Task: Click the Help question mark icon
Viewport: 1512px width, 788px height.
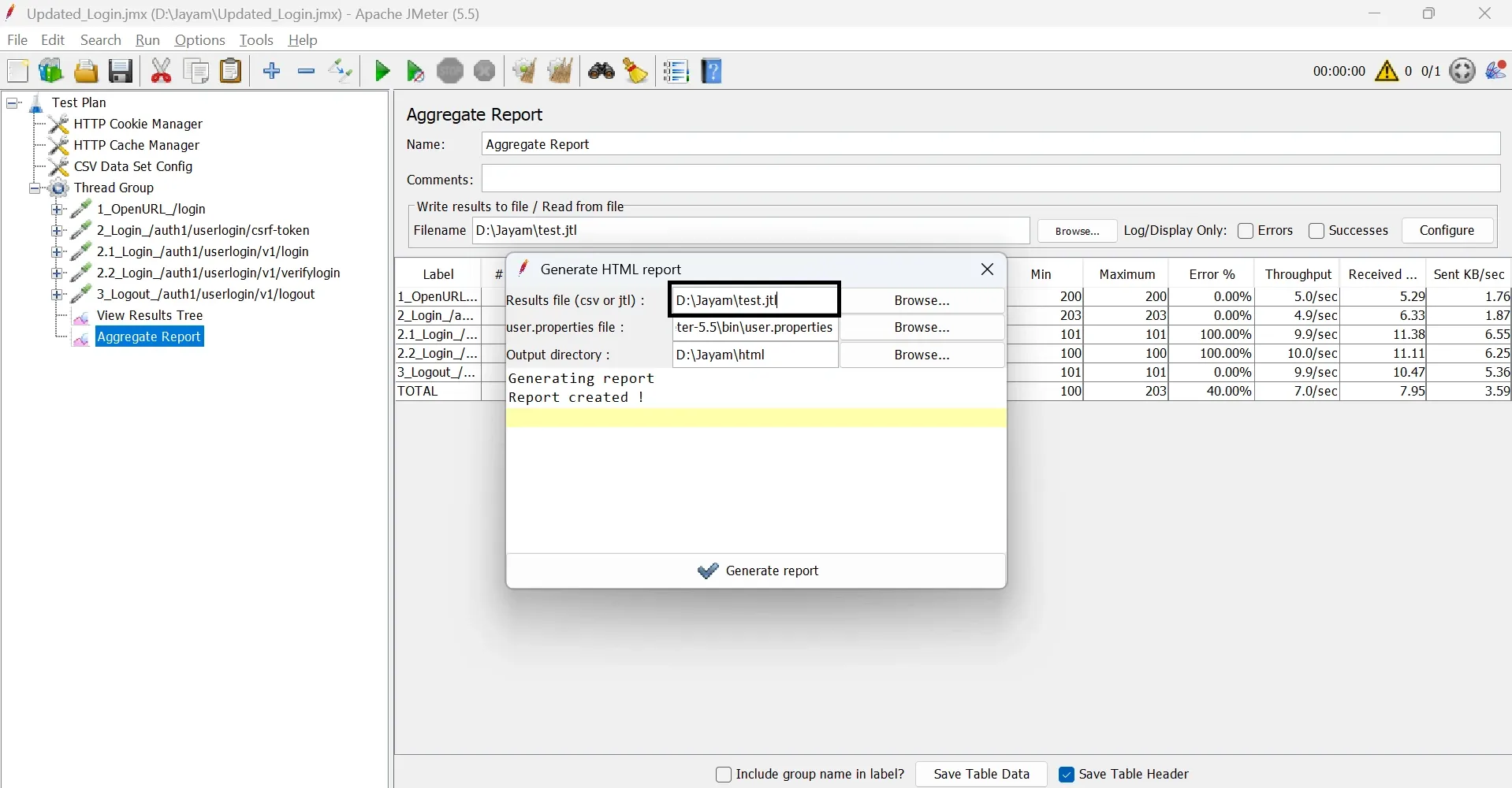Action: [x=712, y=71]
